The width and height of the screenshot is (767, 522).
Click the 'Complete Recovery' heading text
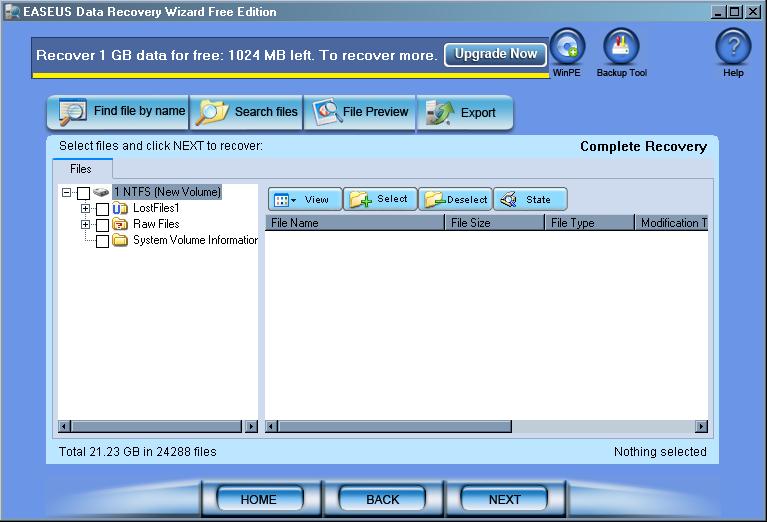[643, 147]
